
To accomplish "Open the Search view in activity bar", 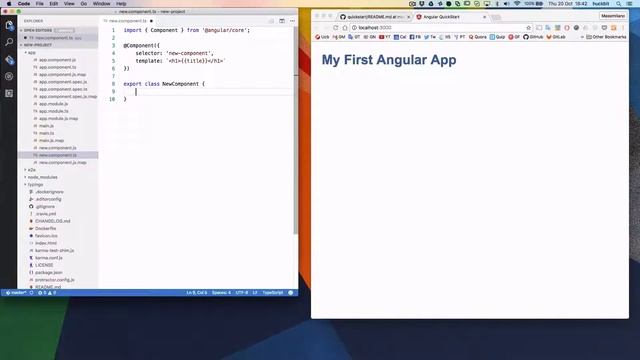I will [9, 42].
